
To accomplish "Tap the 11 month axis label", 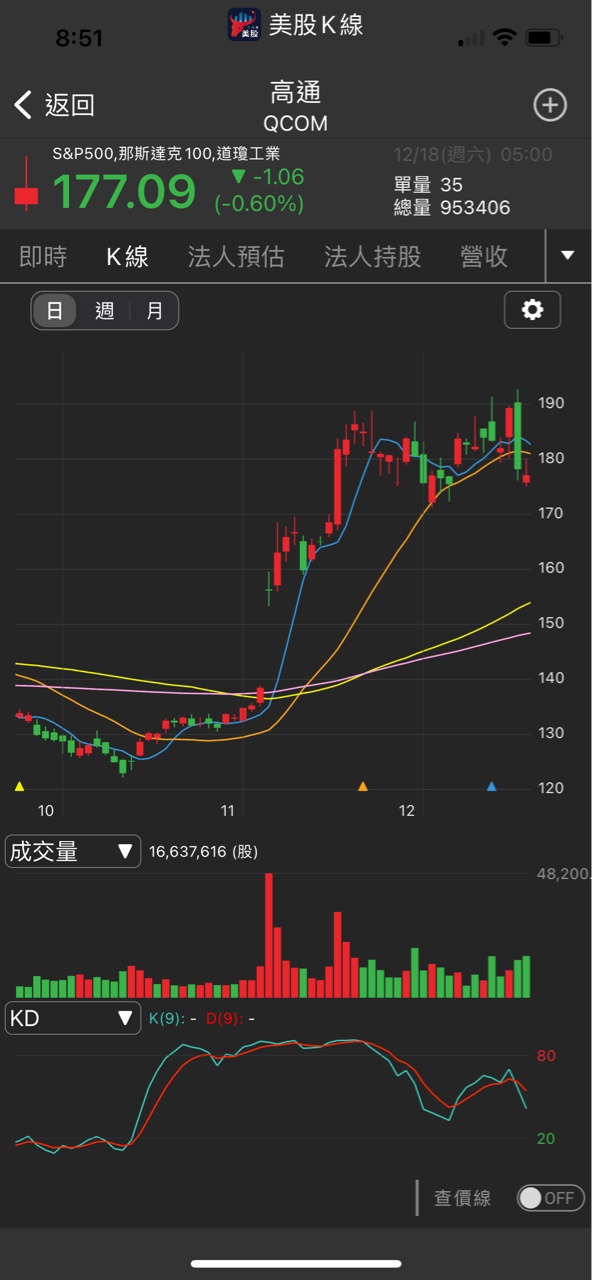I will coord(227,811).
